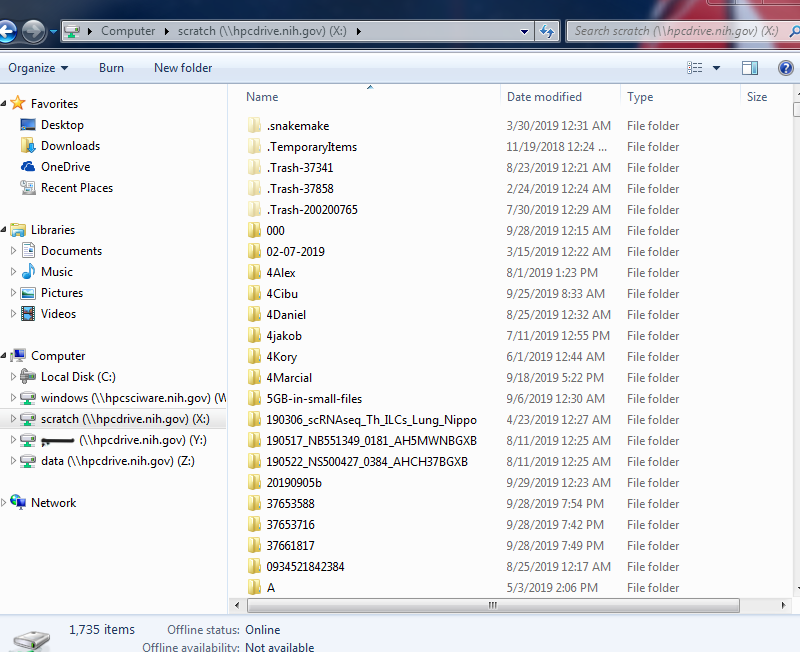This screenshot has height=652, width=800.
Task: Click the Burn toolbar command
Action: 111,68
